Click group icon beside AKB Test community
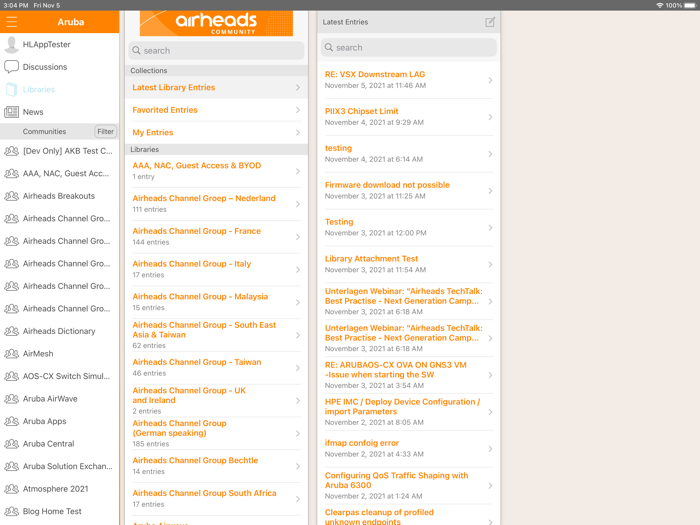This screenshot has width=700, height=525. (12, 151)
